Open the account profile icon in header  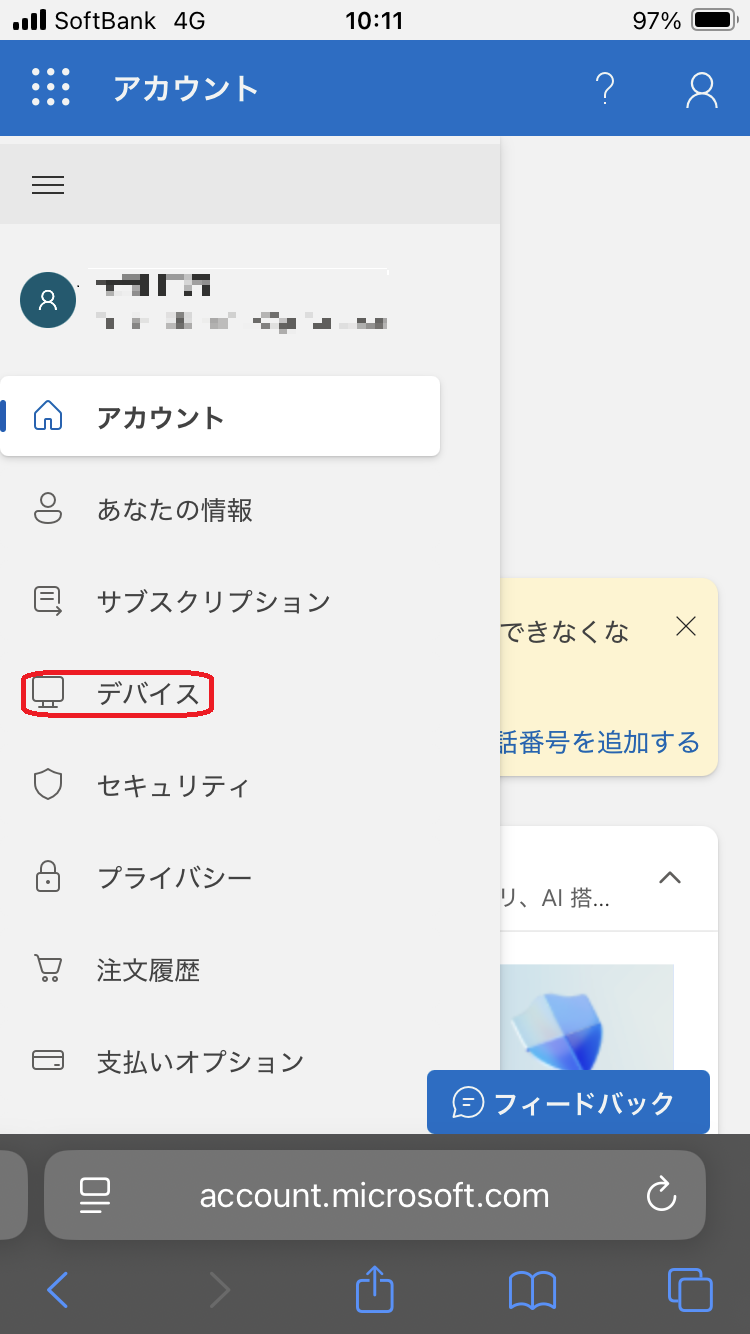coord(702,89)
